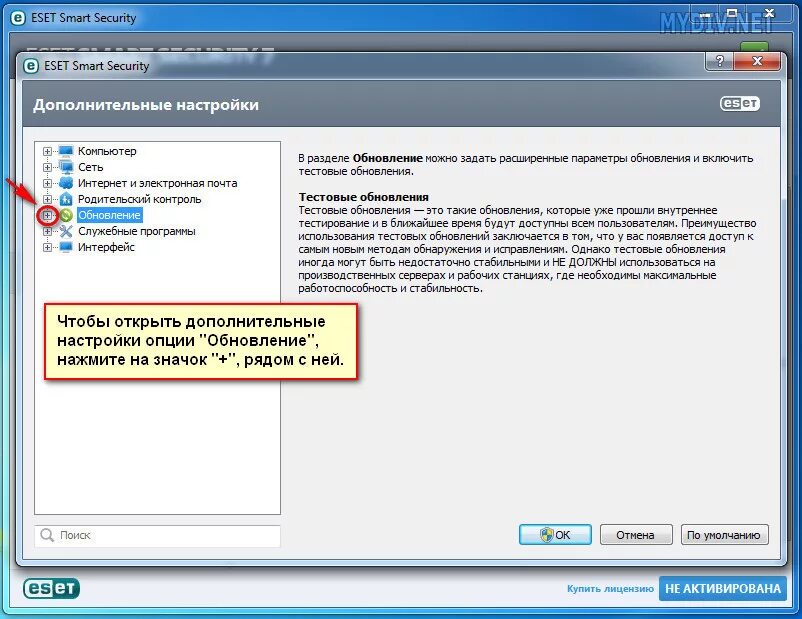Viewport: 802px width, 619px height.
Task: Click the help question mark button
Action: point(720,61)
